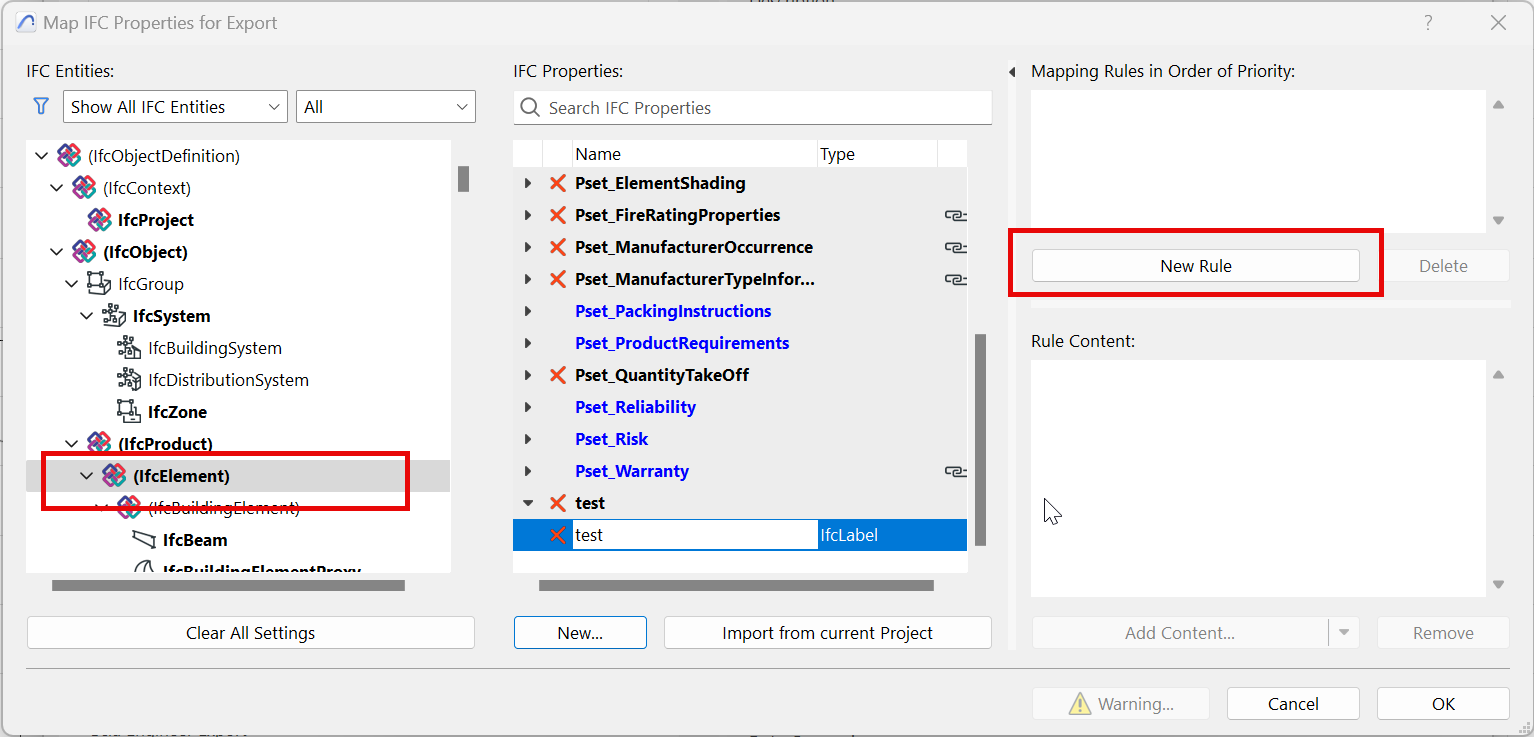Click Import from current Project
This screenshot has height=737, width=1534.
[827, 633]
